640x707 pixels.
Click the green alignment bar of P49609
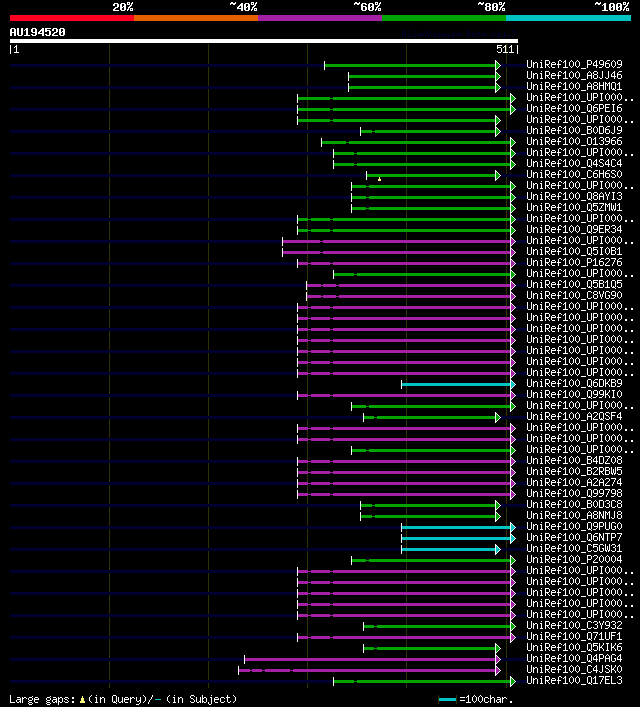point(410,66)
